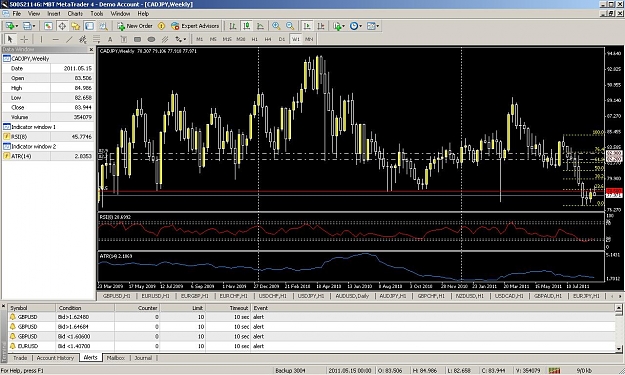Viewport: 625px width, 375px height.
Task: Select the parallel lines channel tool
Action: (165, 39)
